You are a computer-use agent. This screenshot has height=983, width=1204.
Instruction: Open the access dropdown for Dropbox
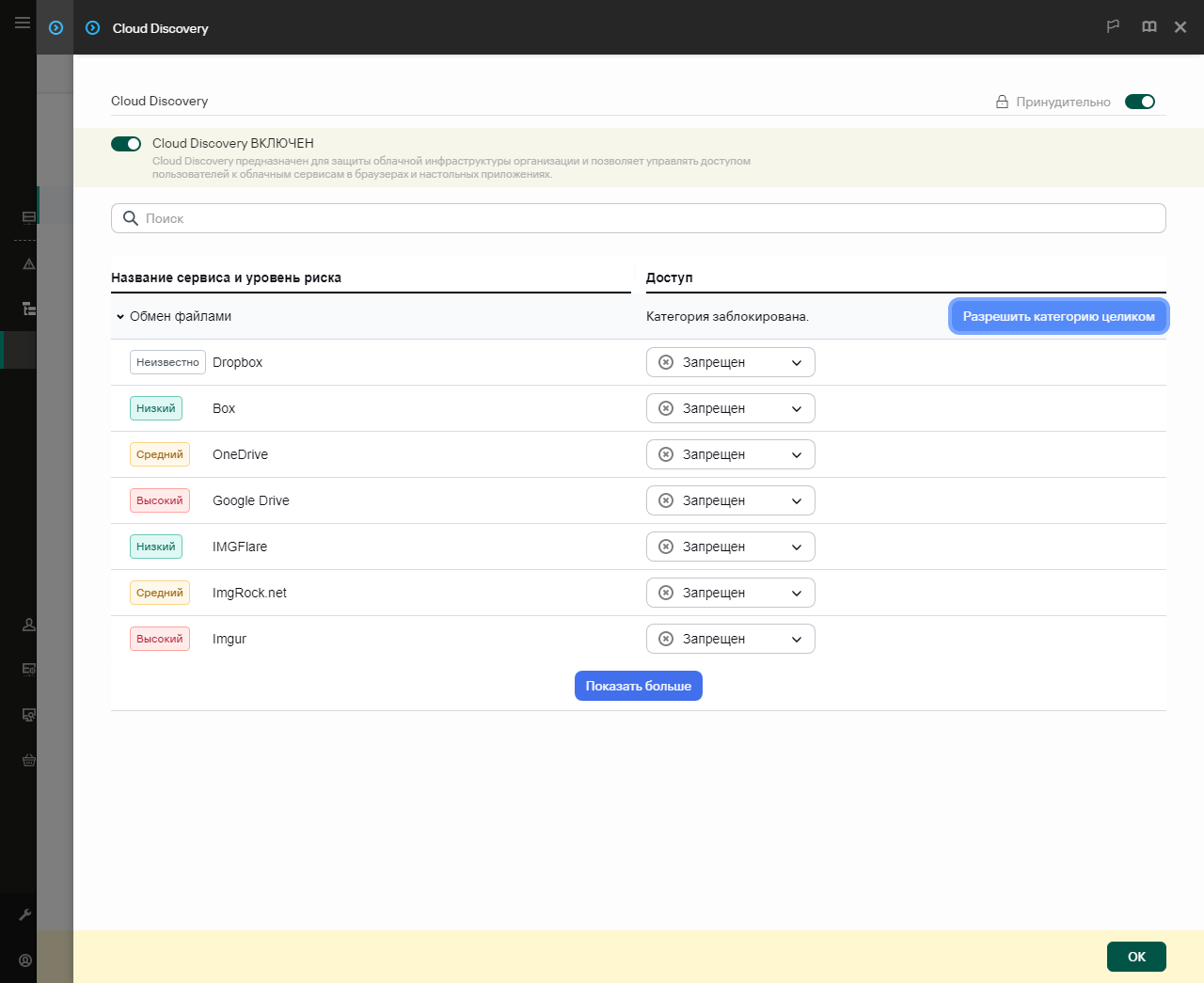point(731,362)
